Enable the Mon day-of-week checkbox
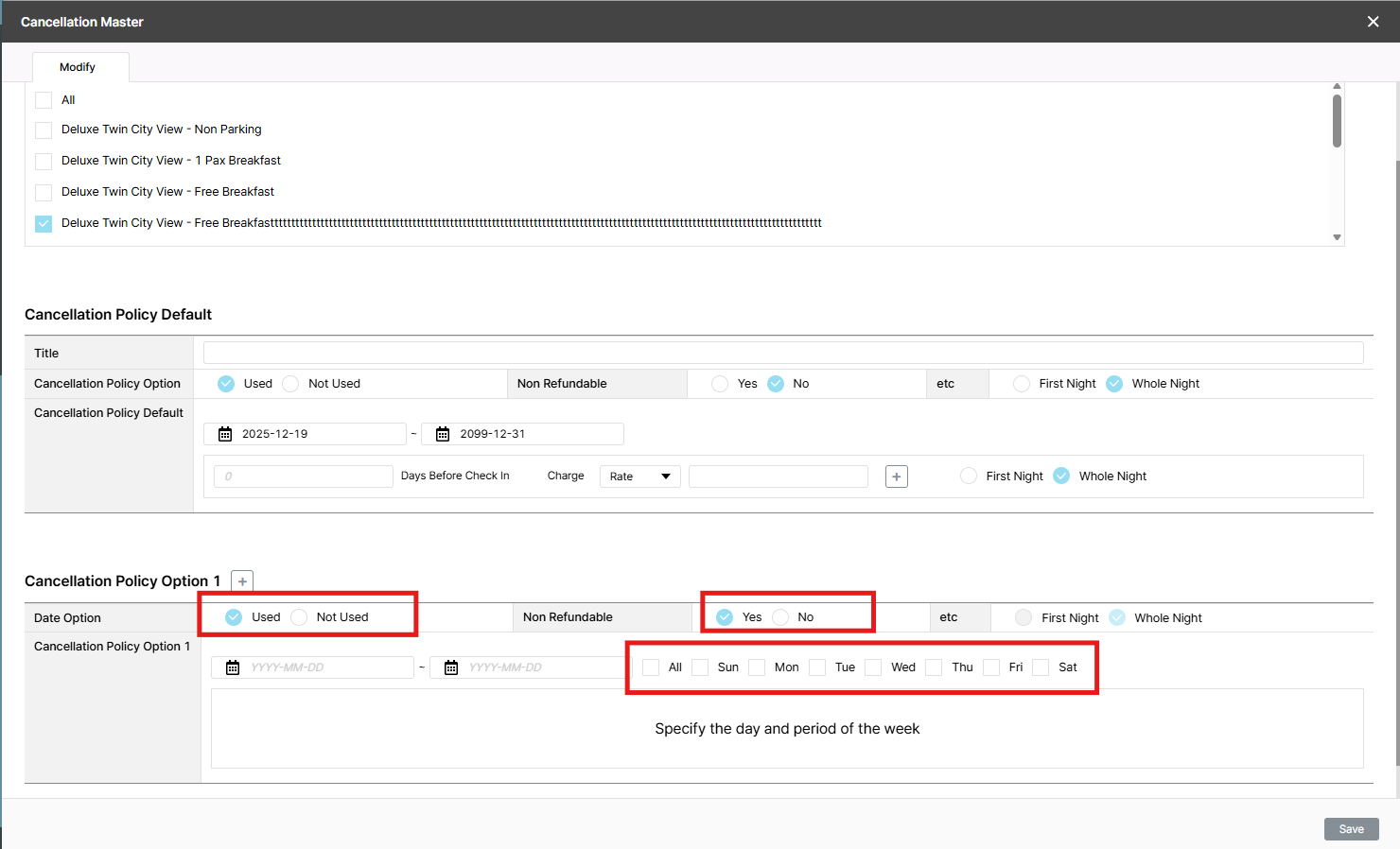This screenshot has height=849, width=1400. click(x=757, y=667)
